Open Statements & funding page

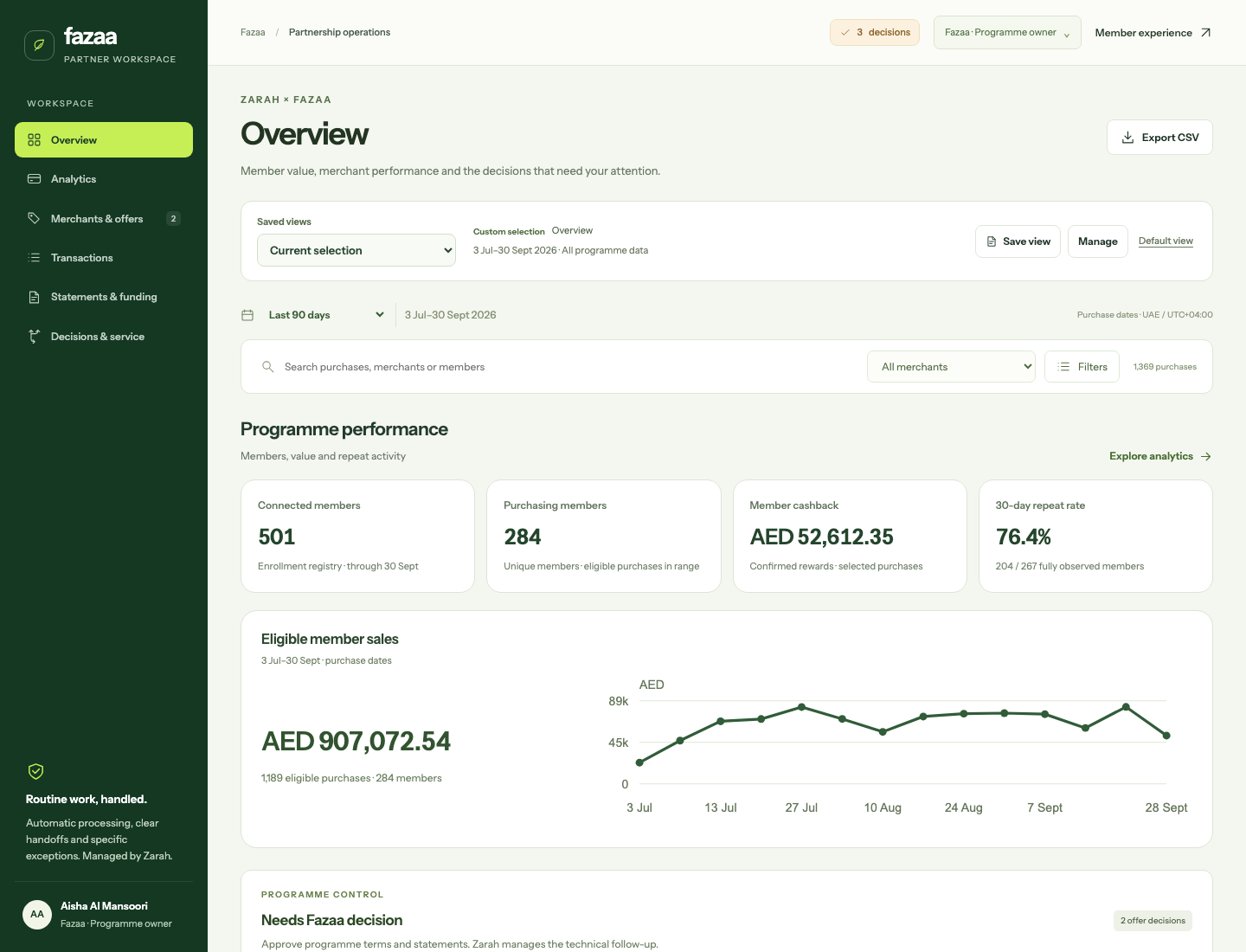coord(104,297)
